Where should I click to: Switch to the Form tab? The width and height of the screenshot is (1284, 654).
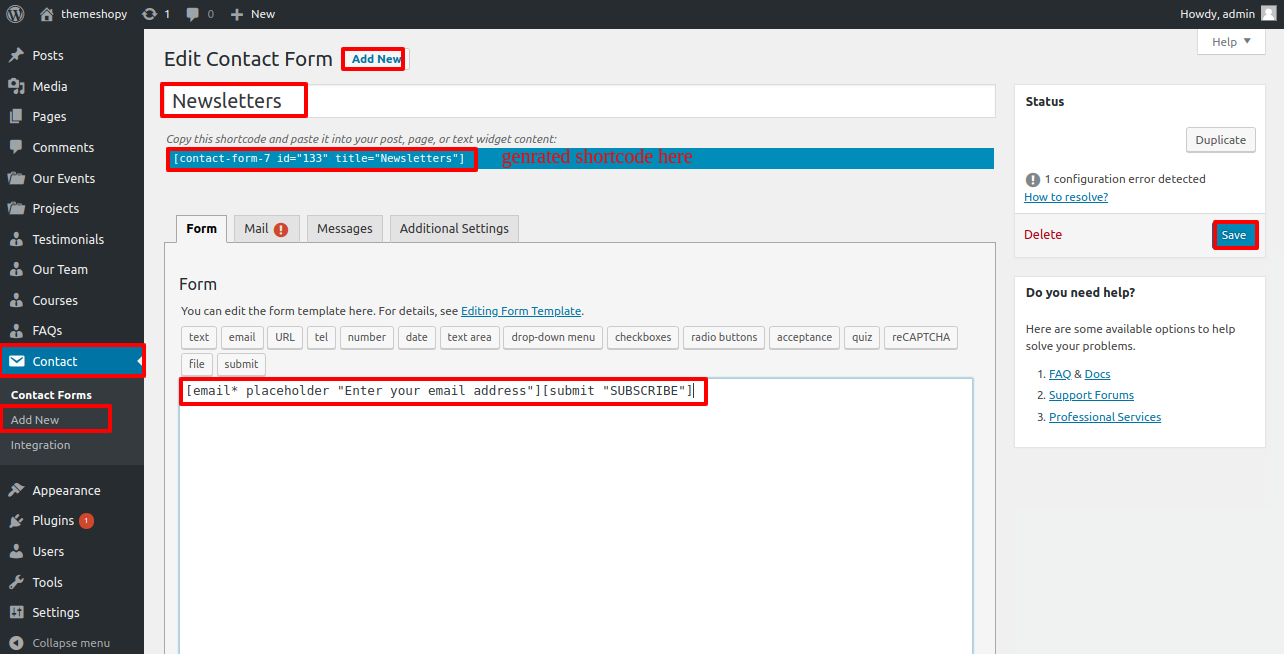(x=201, y=228)
